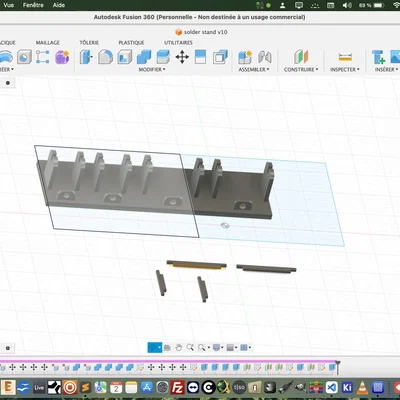The width and height of the screenshot is (400, 400).
Task: Select the Fillet tool icon
Action: [x=105, y=57]
